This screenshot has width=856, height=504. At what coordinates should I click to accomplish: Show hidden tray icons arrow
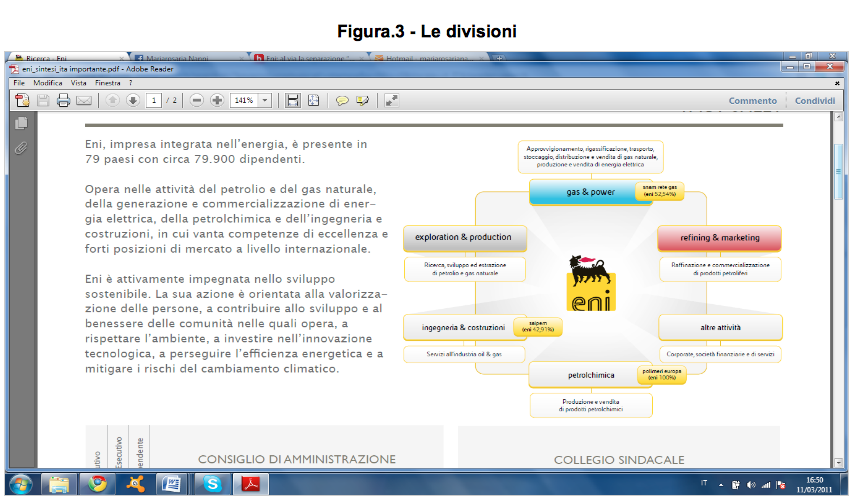click(721, 485)
